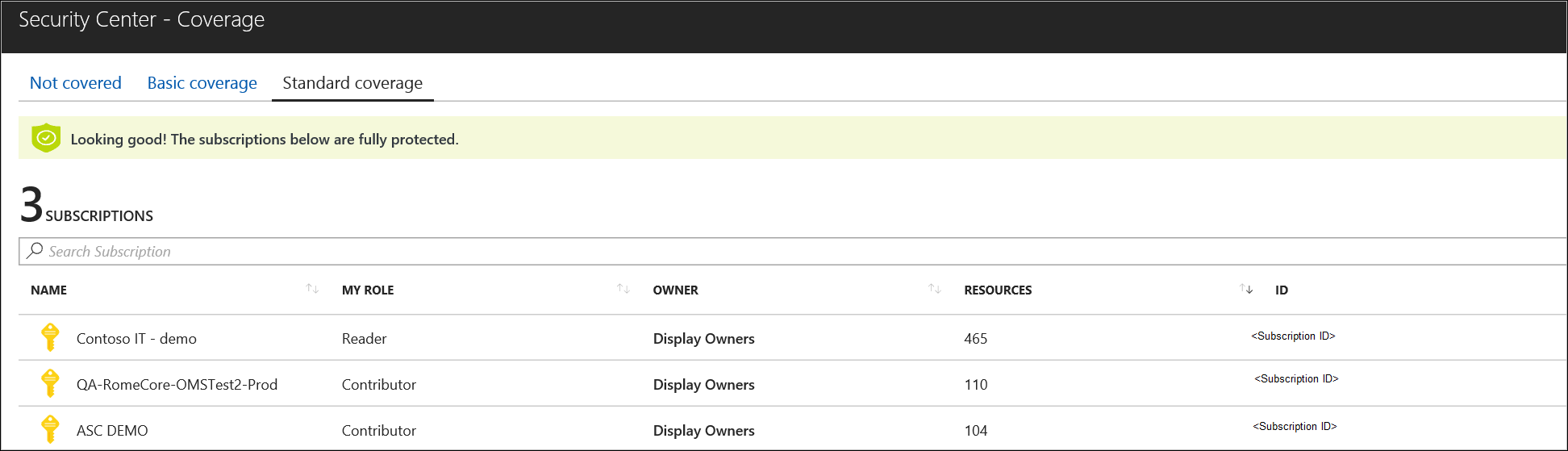Click the Security Center - Coverage title
1568x451 pixels.
[141, 19]
